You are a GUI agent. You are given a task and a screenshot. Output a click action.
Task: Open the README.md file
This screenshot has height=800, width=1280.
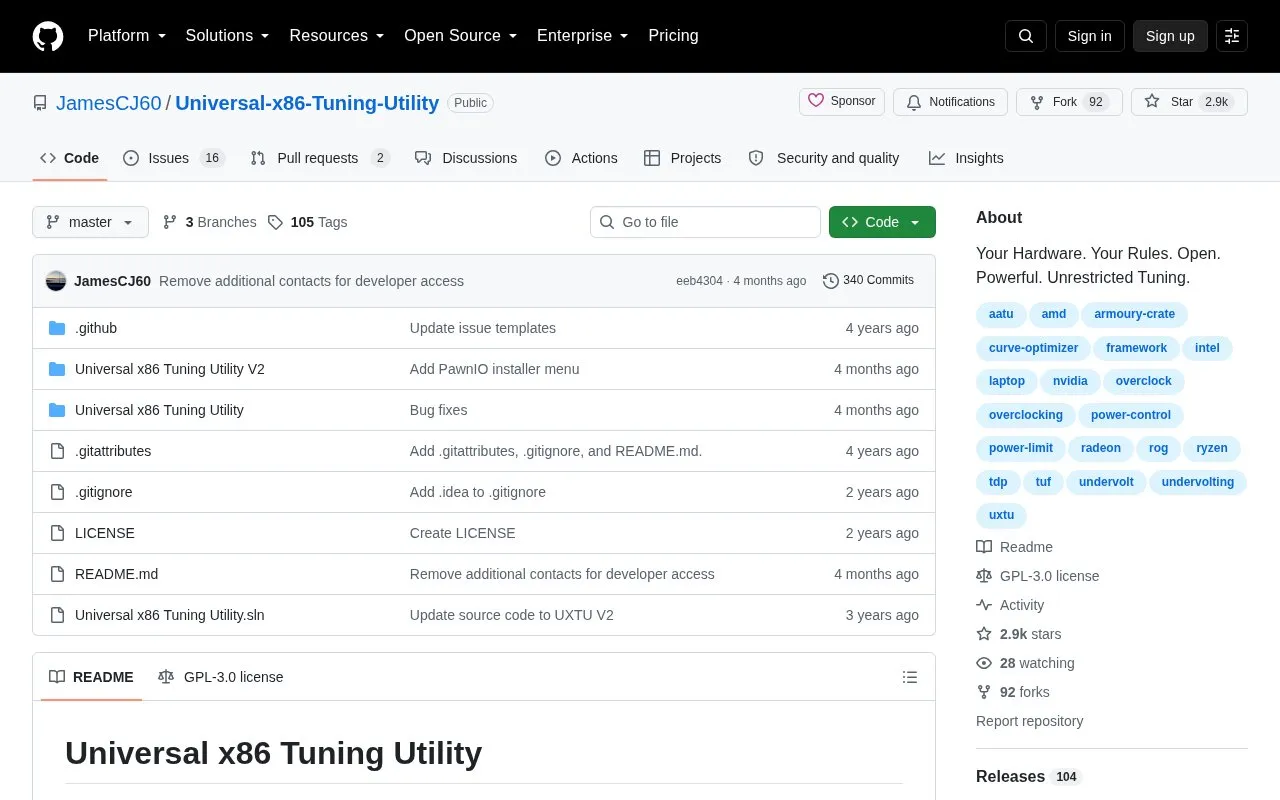tap(116, 574)
